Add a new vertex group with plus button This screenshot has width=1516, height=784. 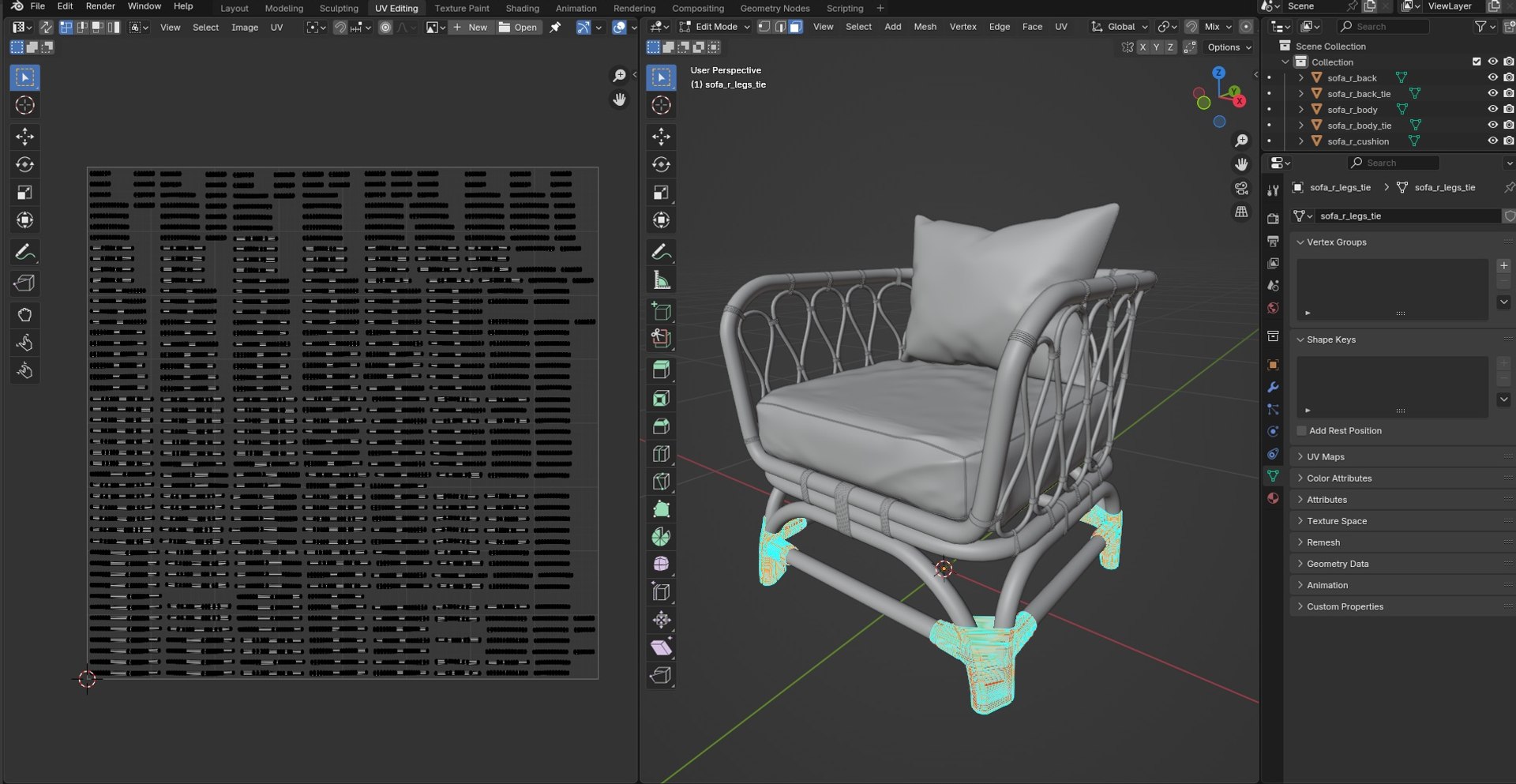click(x=1503, y=266)
